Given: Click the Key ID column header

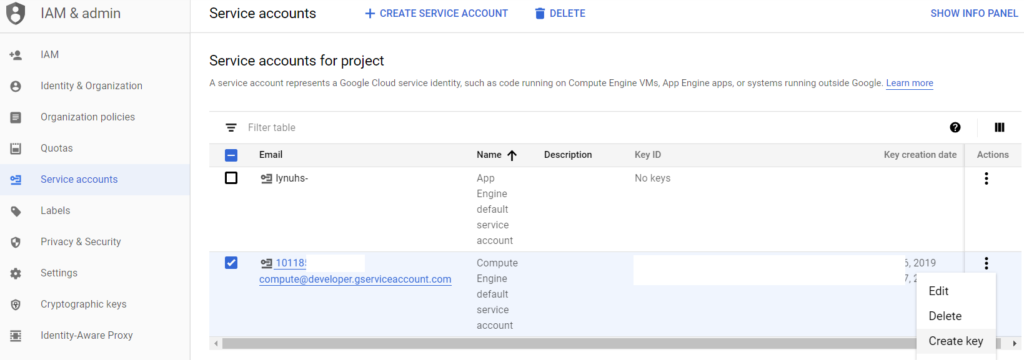Looking at the screenshot, I should pyautogui.click(x=648, y=155).
